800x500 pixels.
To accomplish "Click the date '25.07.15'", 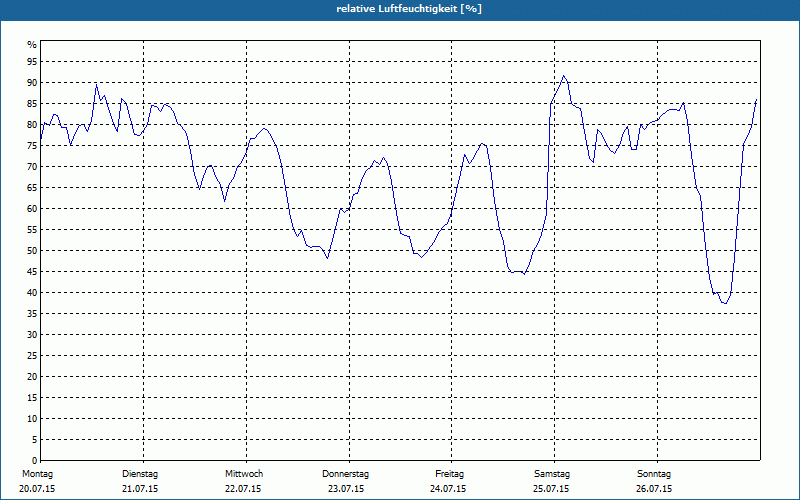I will pyautogui.click(x=551, y=489).
